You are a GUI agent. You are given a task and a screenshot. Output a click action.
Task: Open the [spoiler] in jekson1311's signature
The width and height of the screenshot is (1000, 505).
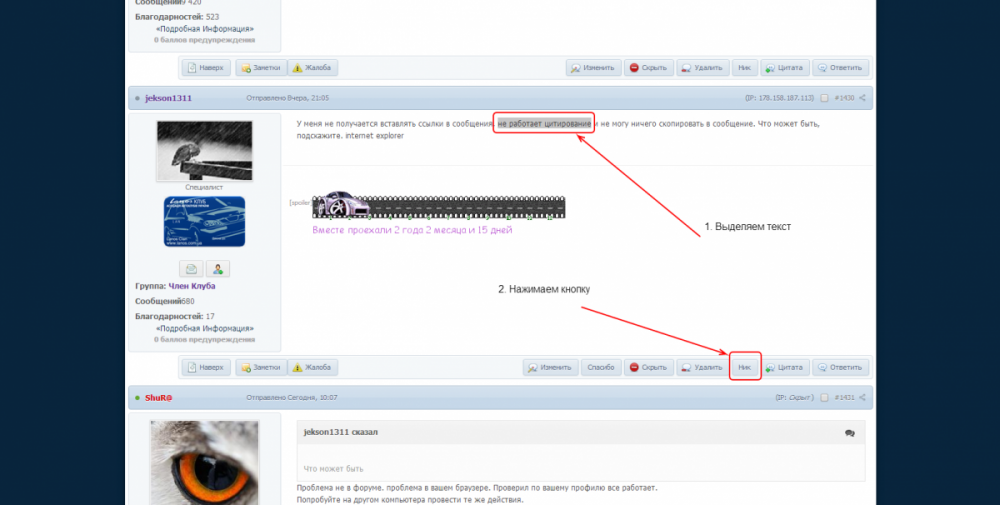(x=300, y=202)
